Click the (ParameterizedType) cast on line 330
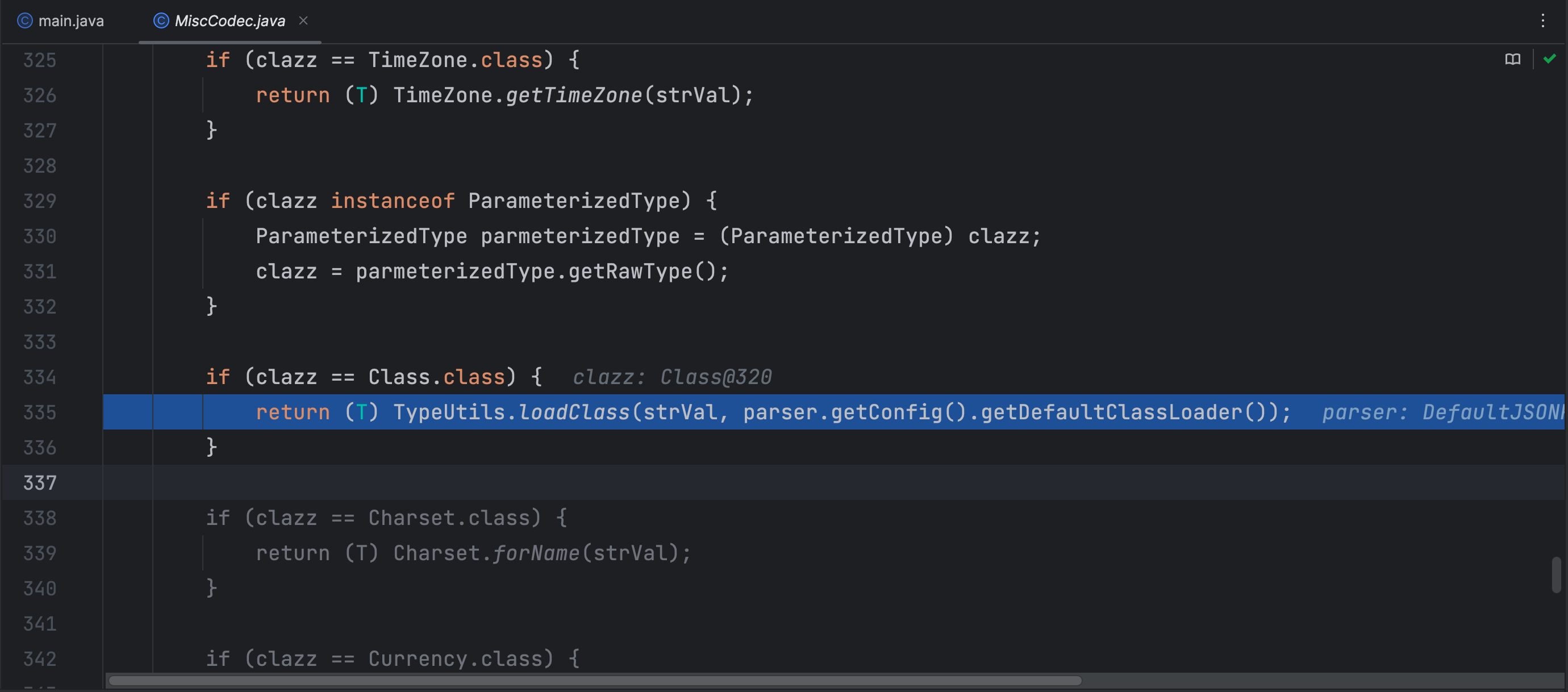Screen dimensions: 1568x692 pyautogui.click(x=836, y=236)
